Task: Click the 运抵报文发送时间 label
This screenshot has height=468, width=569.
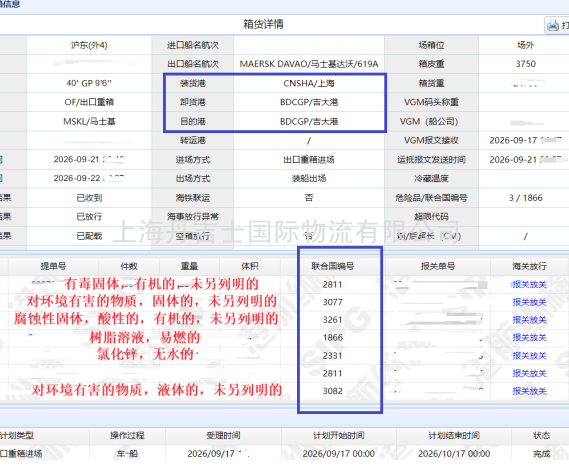Action: coord(431,160)
